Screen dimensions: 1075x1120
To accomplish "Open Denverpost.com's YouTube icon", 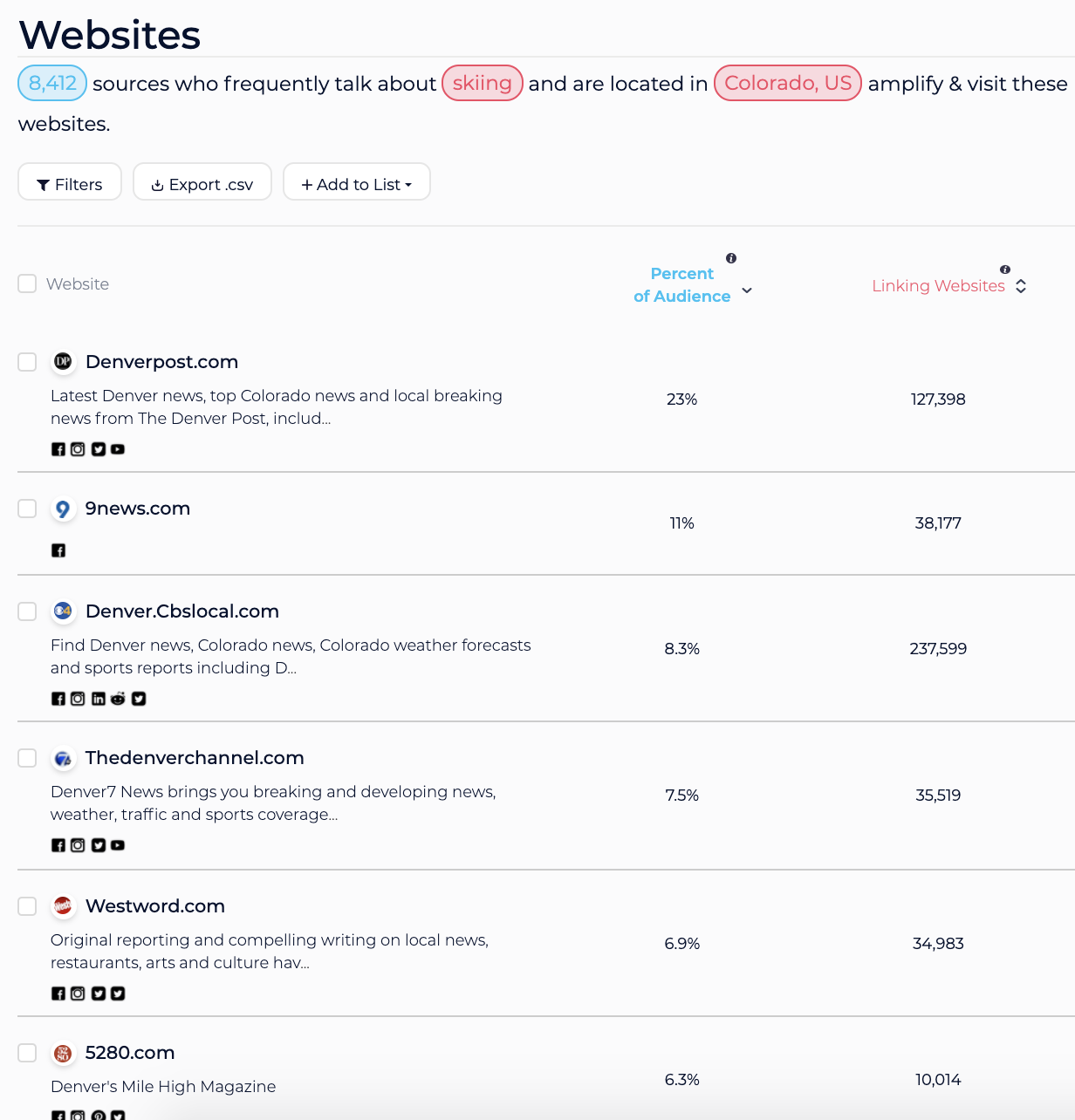I will point(118,449).
